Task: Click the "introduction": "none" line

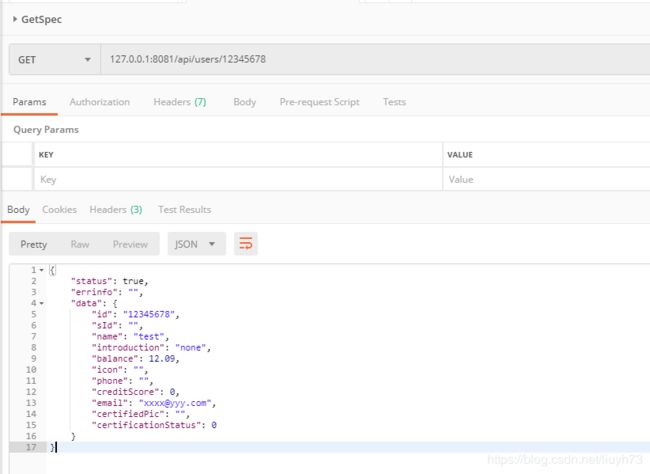Action: [x=151, y=348]
